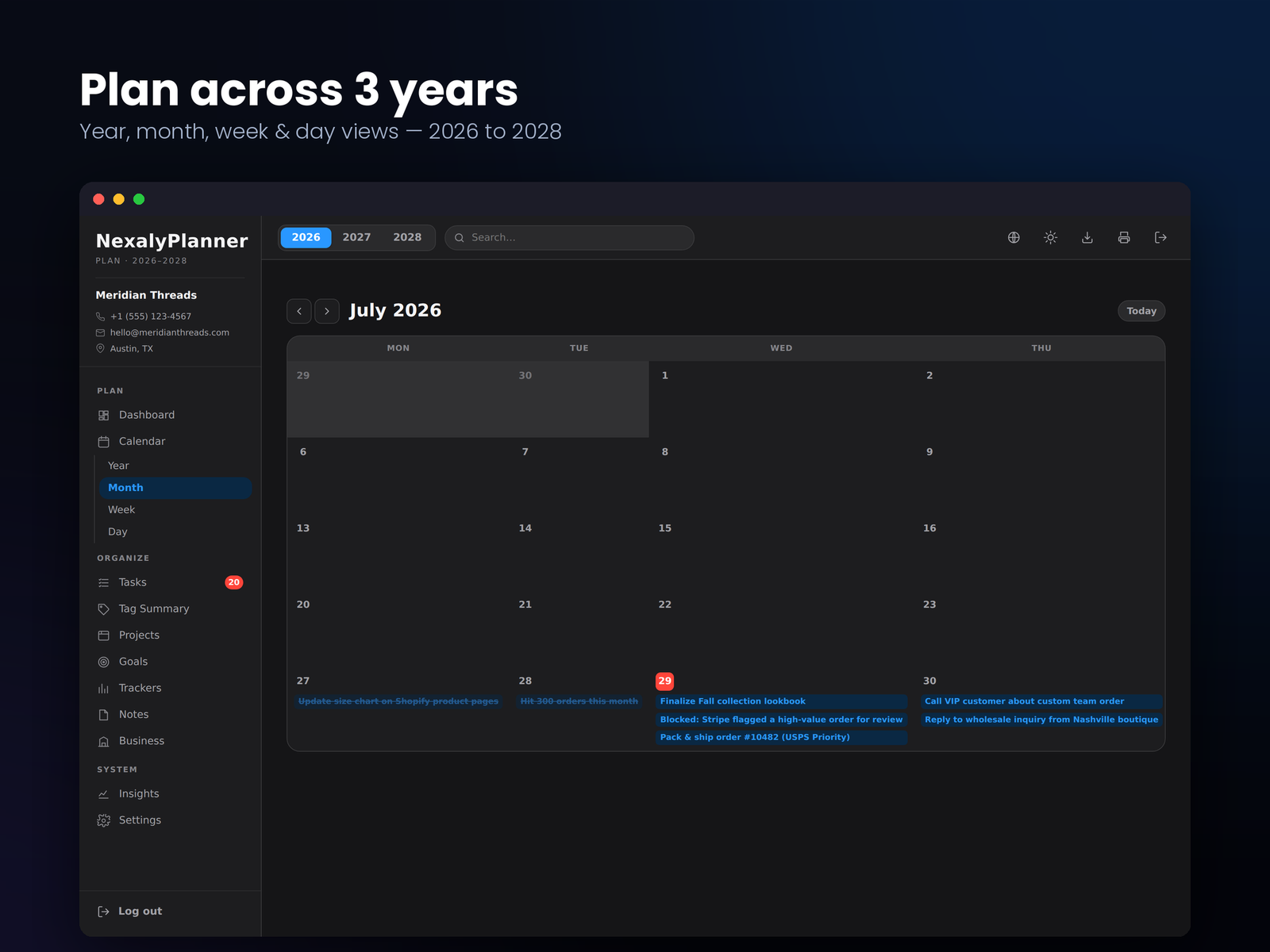The width and height of the screenshot is (1270, 952).
Task: Open 'Pack & ship order #10482' event
Action: click(781, 737)
